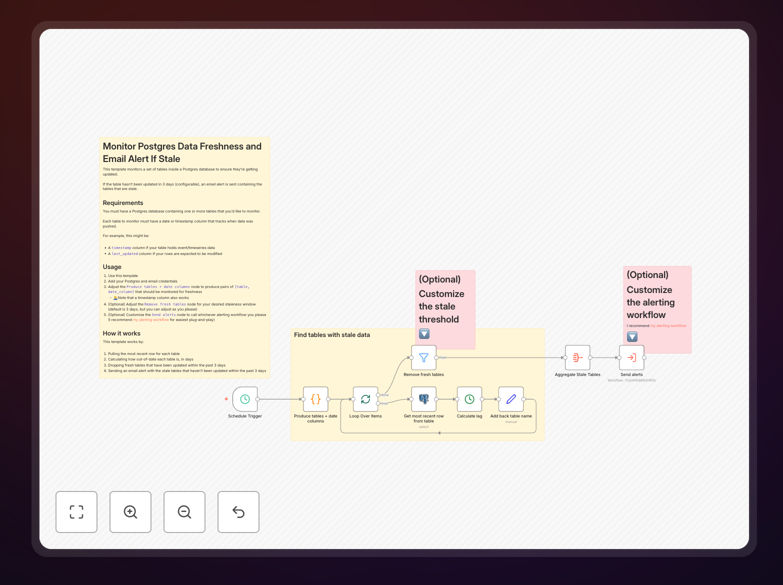Open the Produce tables + date columns node
This screenshot has width=783, height=585.
click(x=316, y=399)
